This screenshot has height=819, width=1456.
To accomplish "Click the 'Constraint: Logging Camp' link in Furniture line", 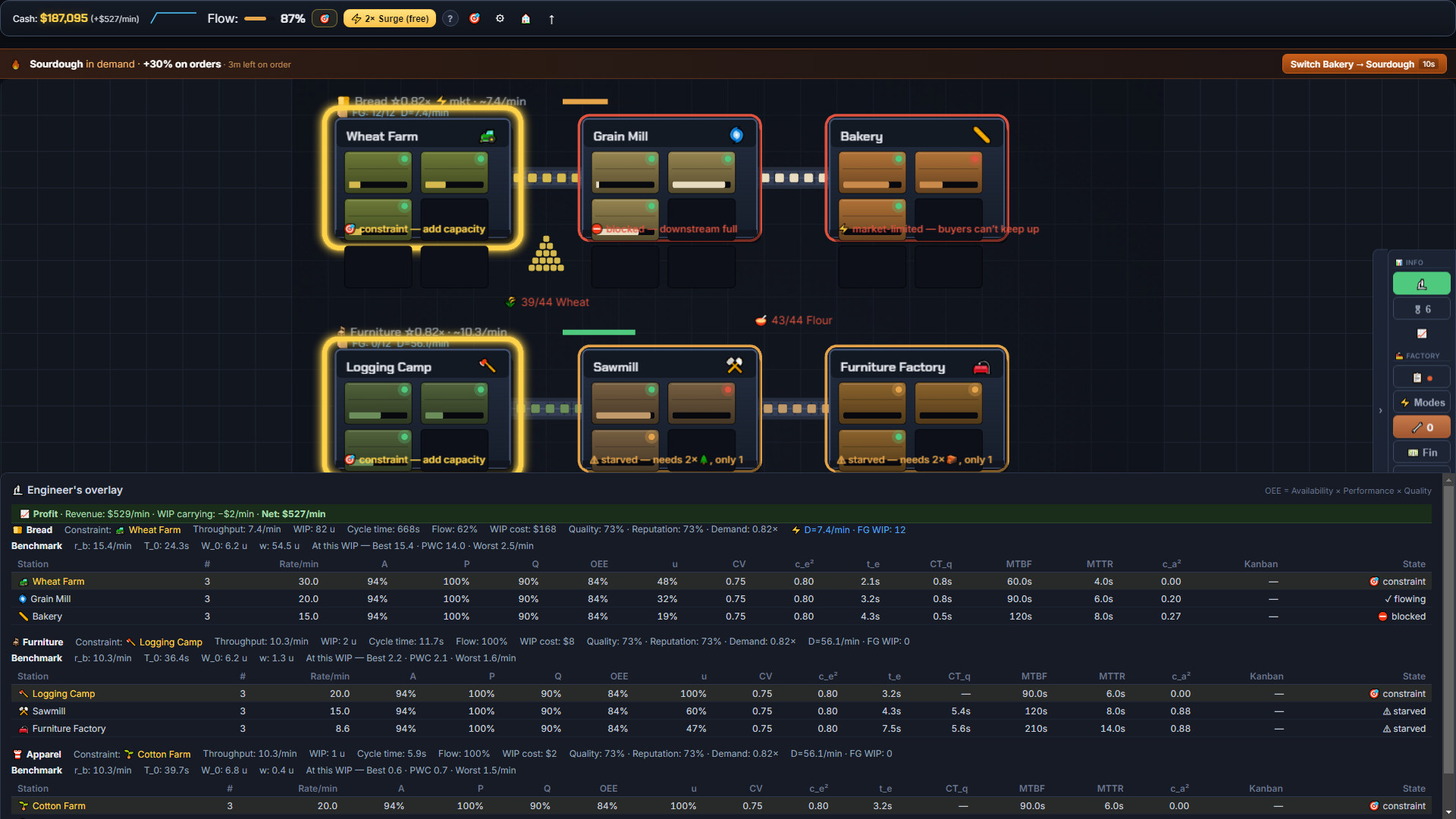I will point(139,642).
